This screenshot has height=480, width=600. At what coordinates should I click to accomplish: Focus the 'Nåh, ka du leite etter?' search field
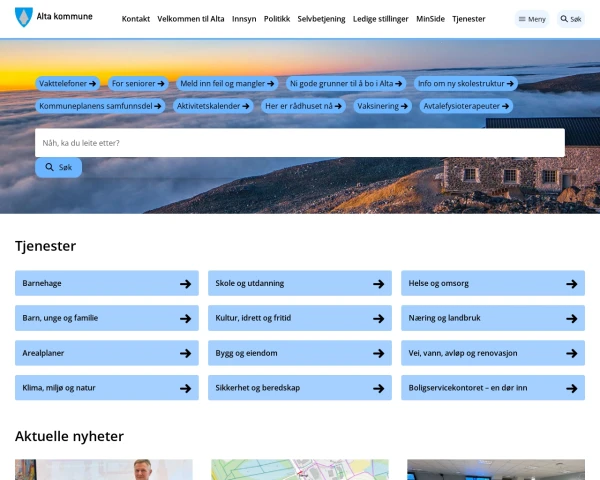coord(299,143)
